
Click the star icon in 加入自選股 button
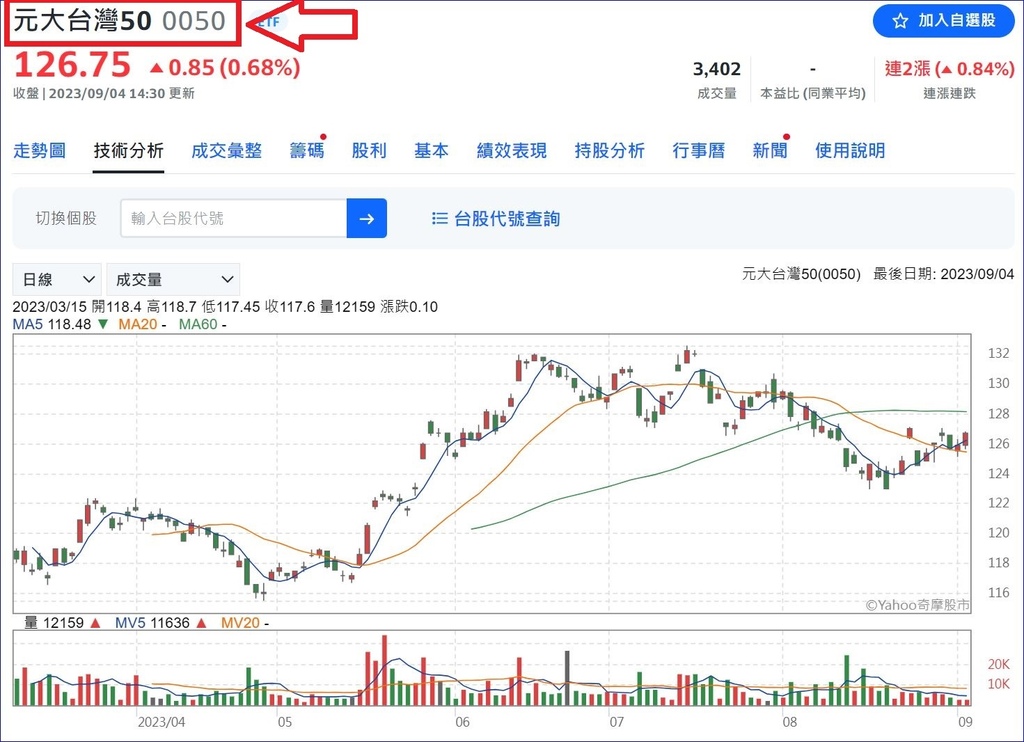[x=900, y=21]
